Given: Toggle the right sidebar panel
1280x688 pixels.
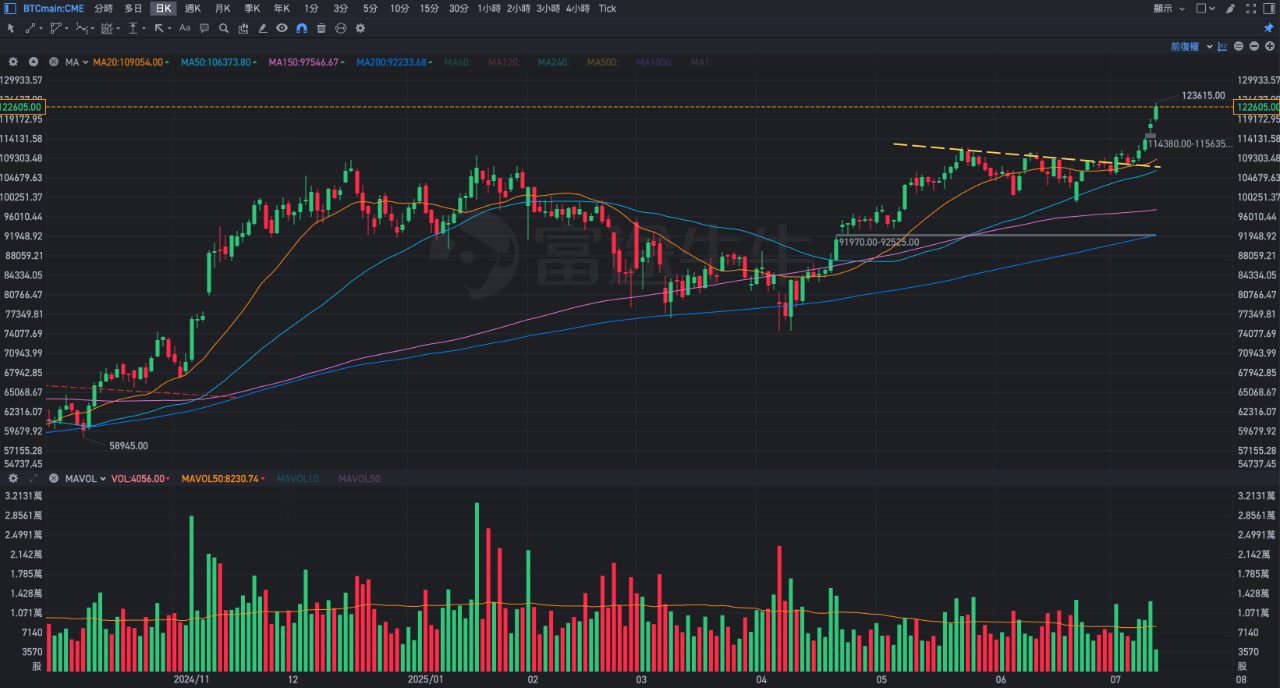Looking at the screenshot, I should tap(1269, 8).
